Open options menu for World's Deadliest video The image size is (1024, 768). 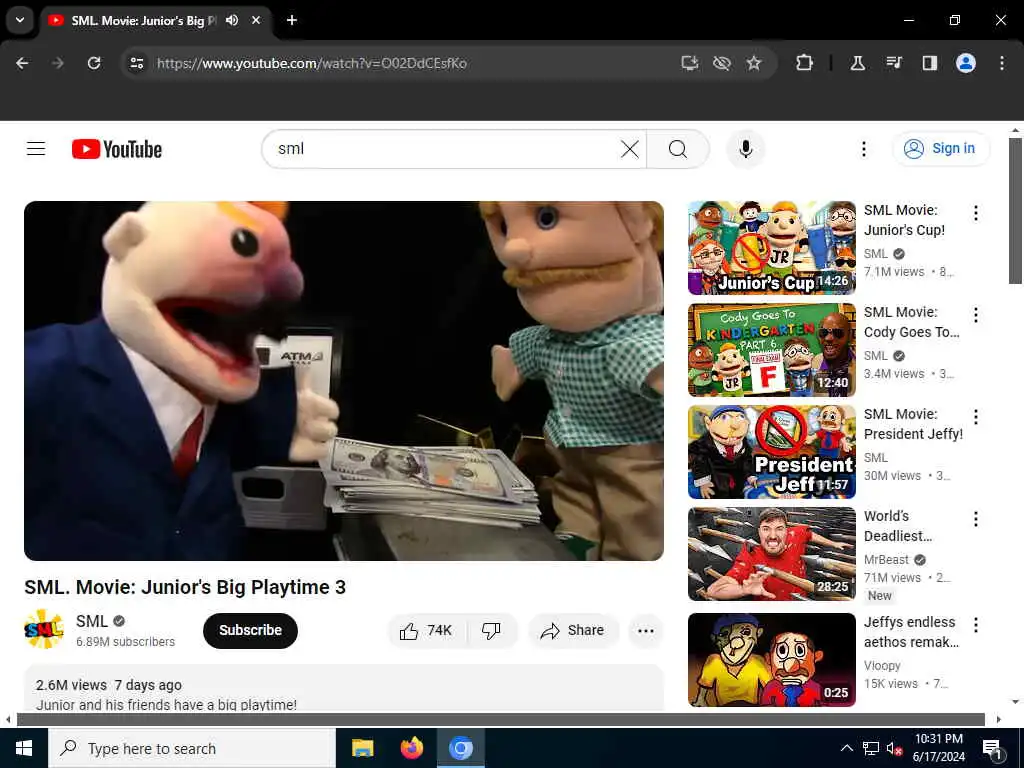point(976,519)
